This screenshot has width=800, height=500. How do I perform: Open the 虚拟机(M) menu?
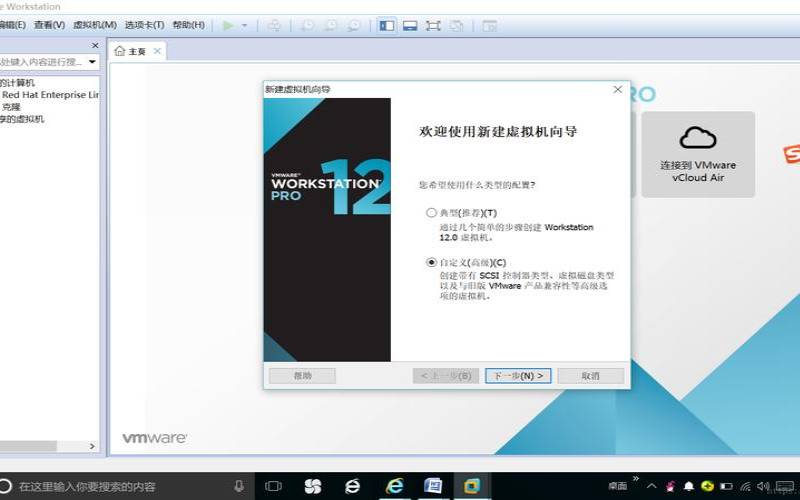click(x=95, y=25)
